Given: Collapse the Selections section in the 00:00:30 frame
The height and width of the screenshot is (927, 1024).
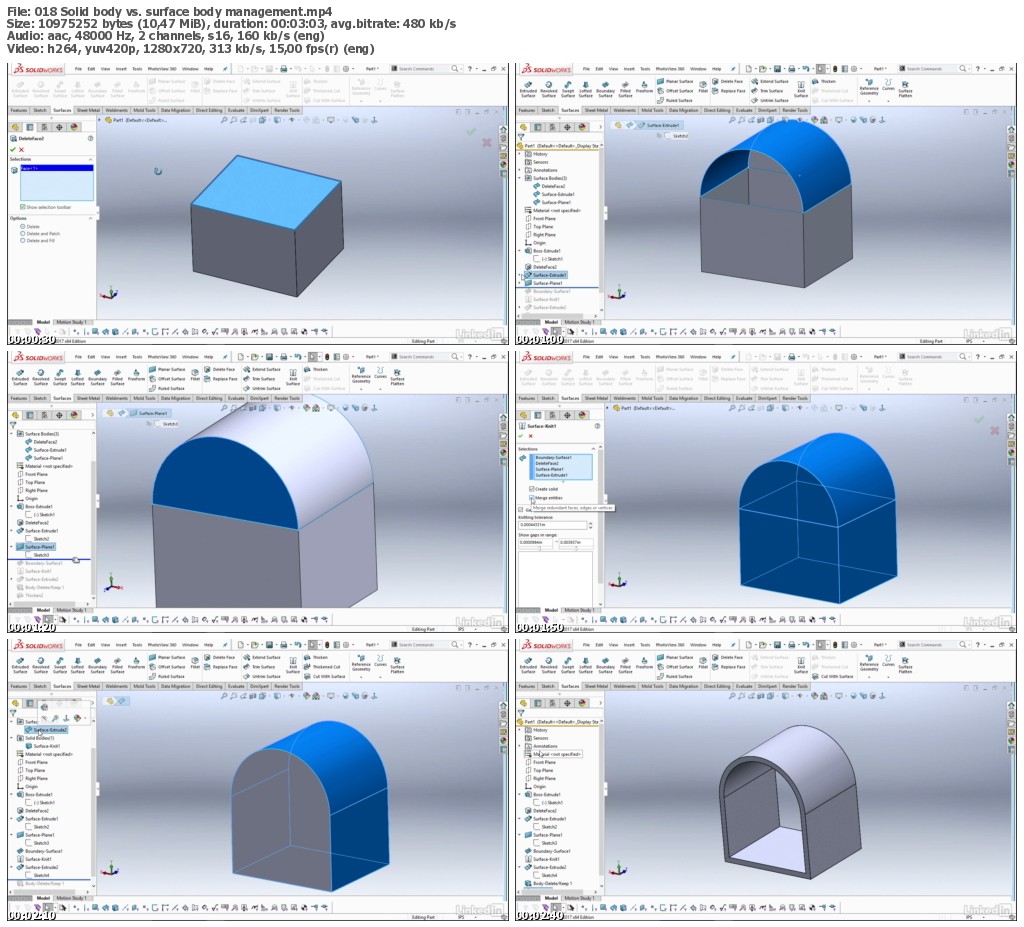Looking at the screenshot, I should [90, 159].
